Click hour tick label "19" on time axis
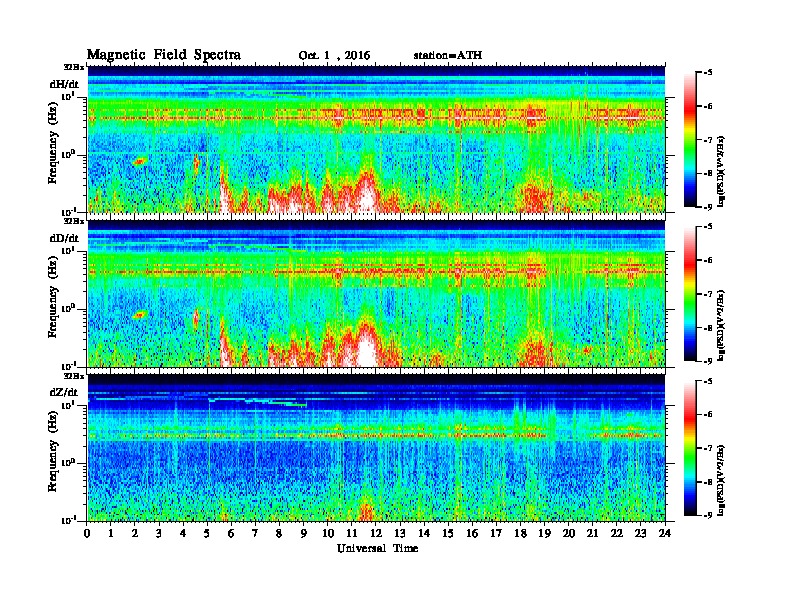 (544, 534)
